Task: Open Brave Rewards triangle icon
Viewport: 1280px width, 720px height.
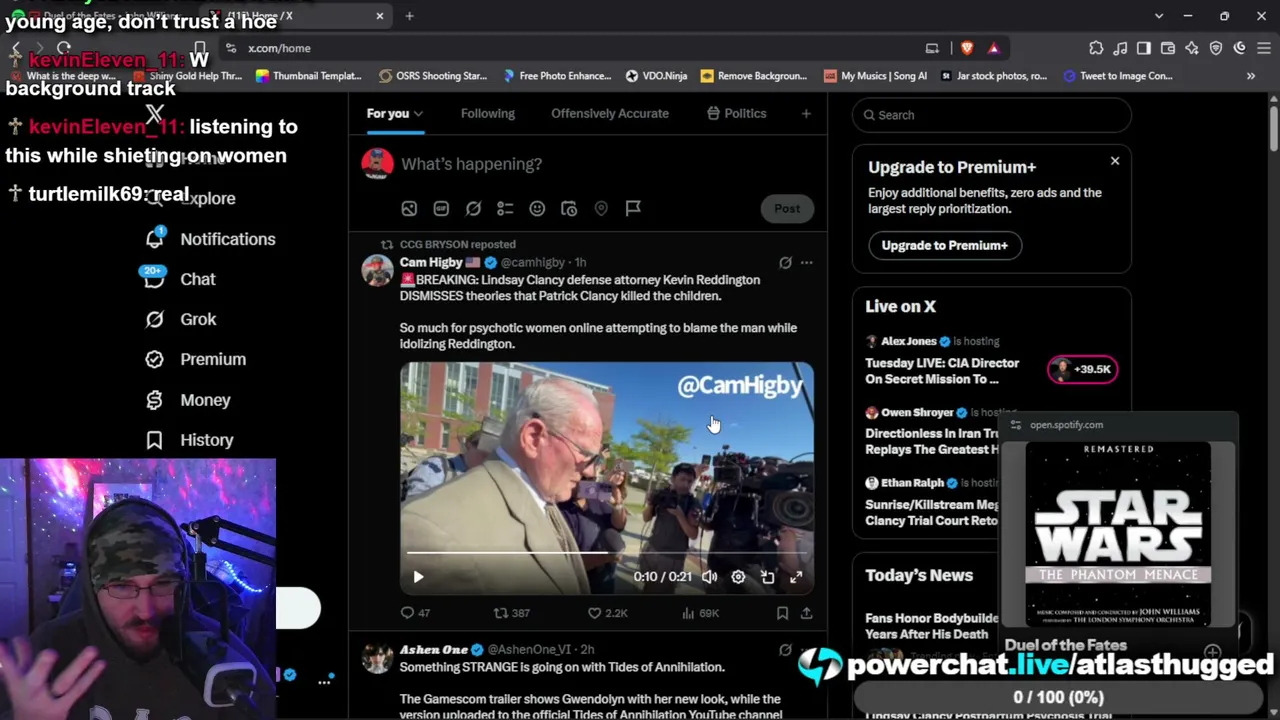Action: [x=993, y=48]
